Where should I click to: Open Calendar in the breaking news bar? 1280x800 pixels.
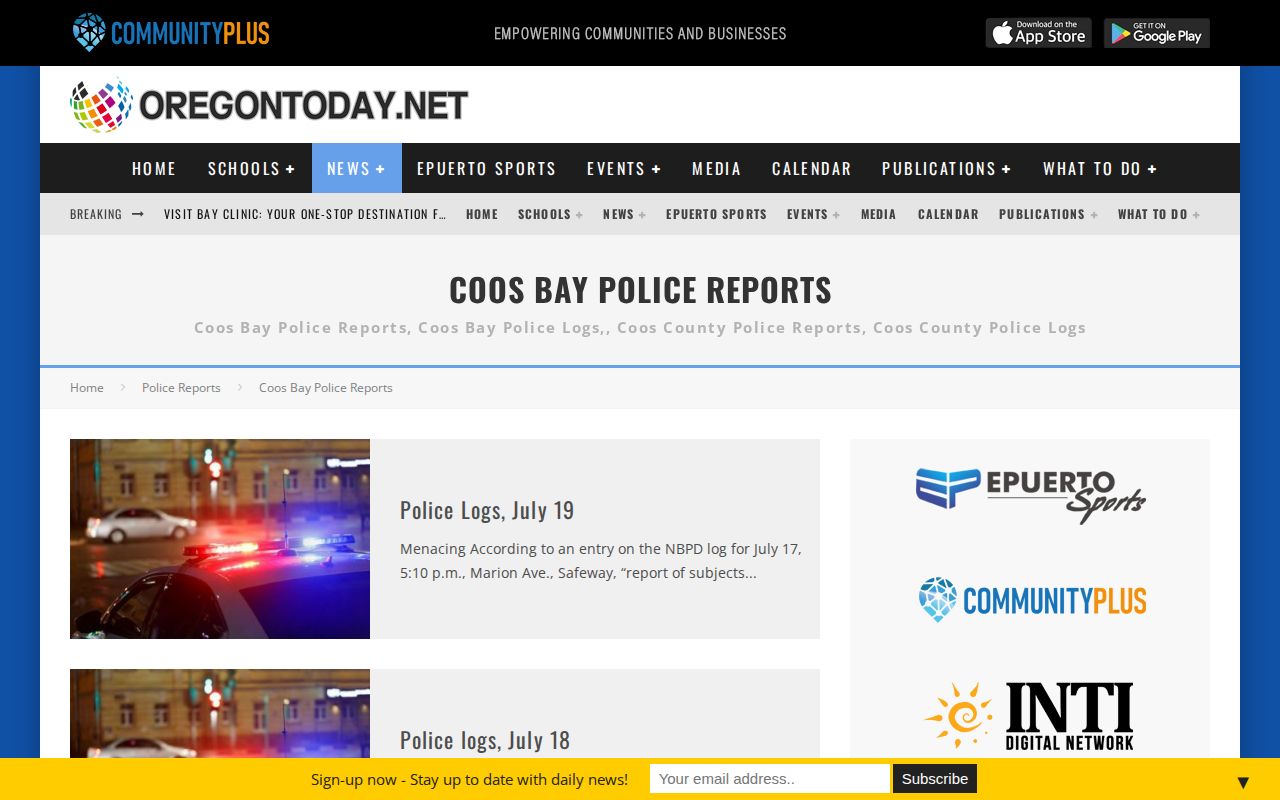click(948, 214)
